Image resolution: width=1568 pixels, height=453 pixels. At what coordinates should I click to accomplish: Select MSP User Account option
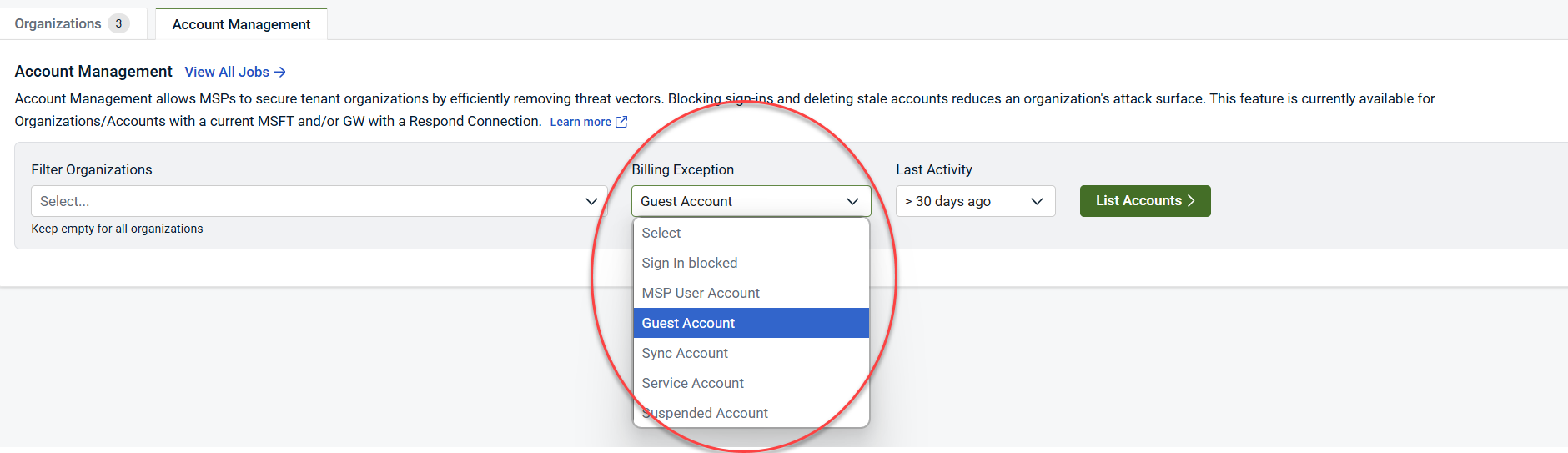(x=701, y=293)
